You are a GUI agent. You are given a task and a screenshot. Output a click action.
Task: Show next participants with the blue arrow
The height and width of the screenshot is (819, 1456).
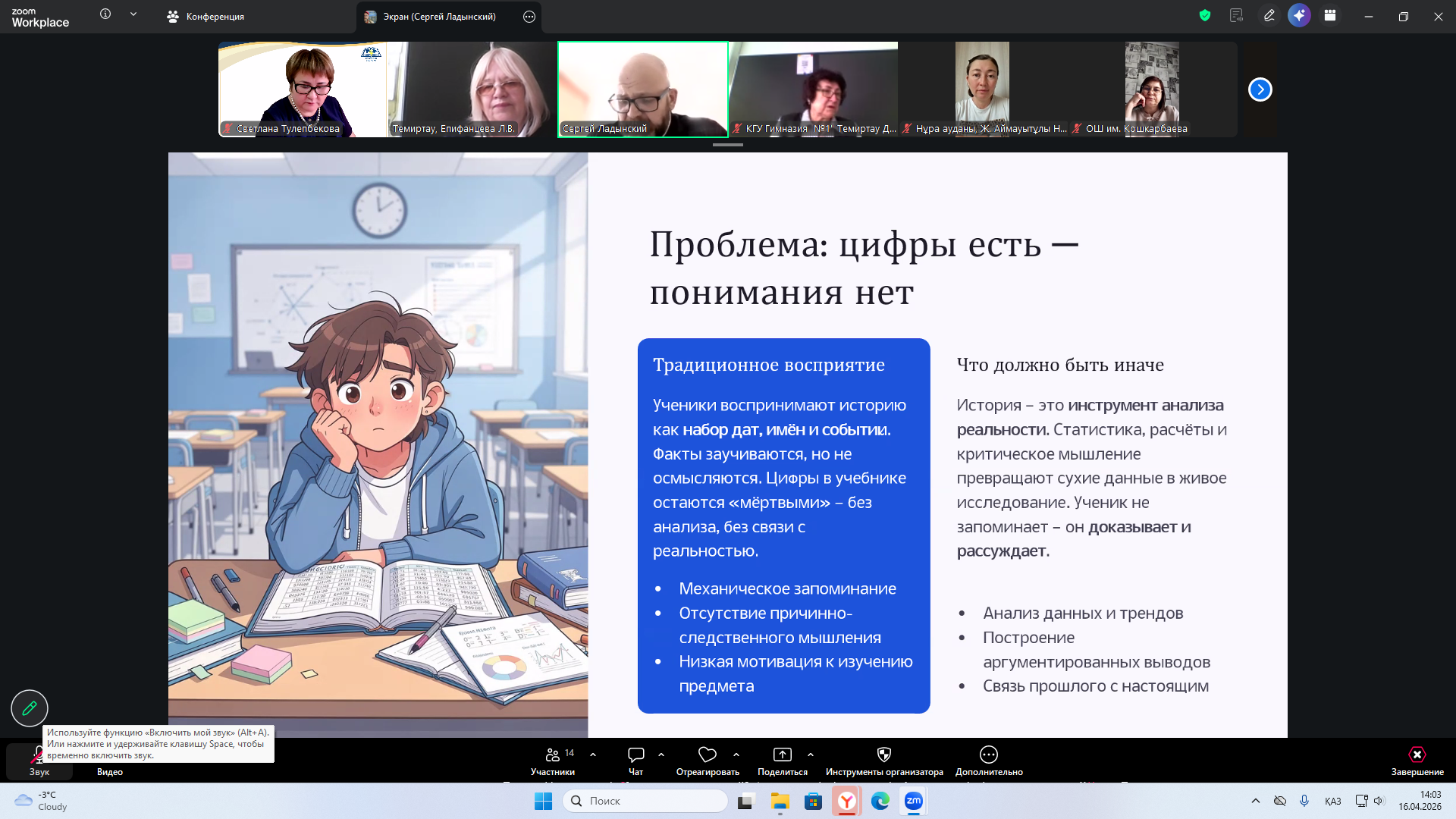pyautogui.click(x=1260, y=89)
